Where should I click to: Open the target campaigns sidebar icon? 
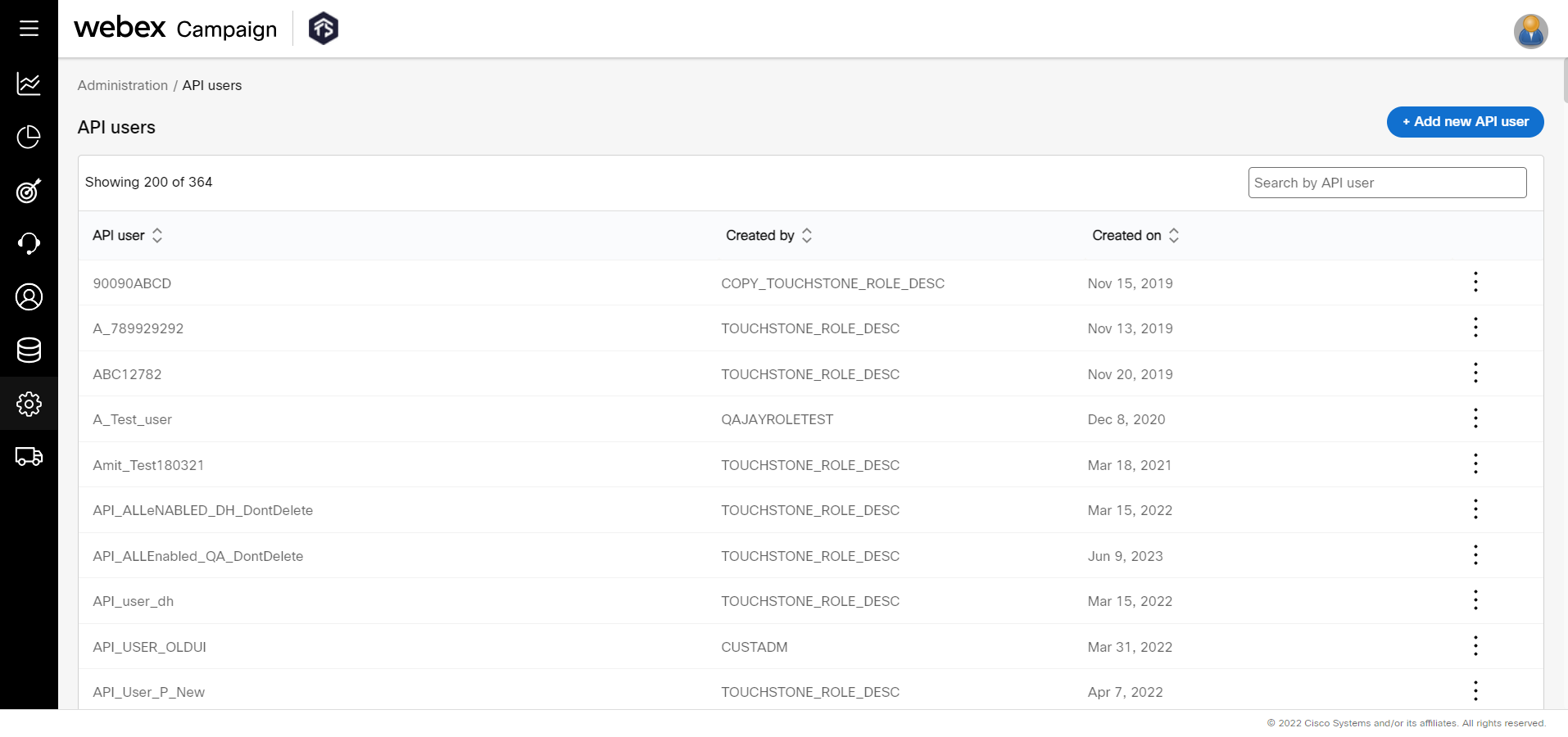[29, 190]
